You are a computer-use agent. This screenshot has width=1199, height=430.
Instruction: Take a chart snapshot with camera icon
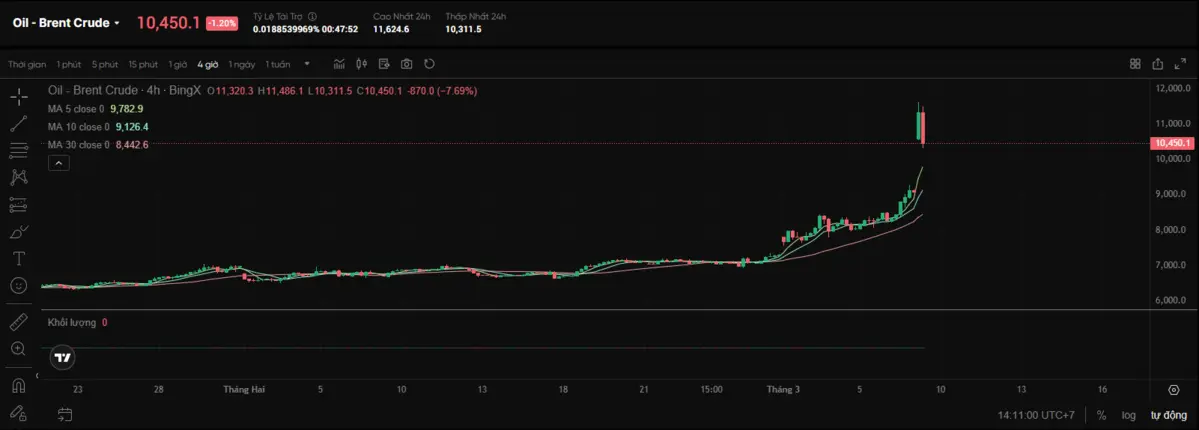click(x=406, y=64)
